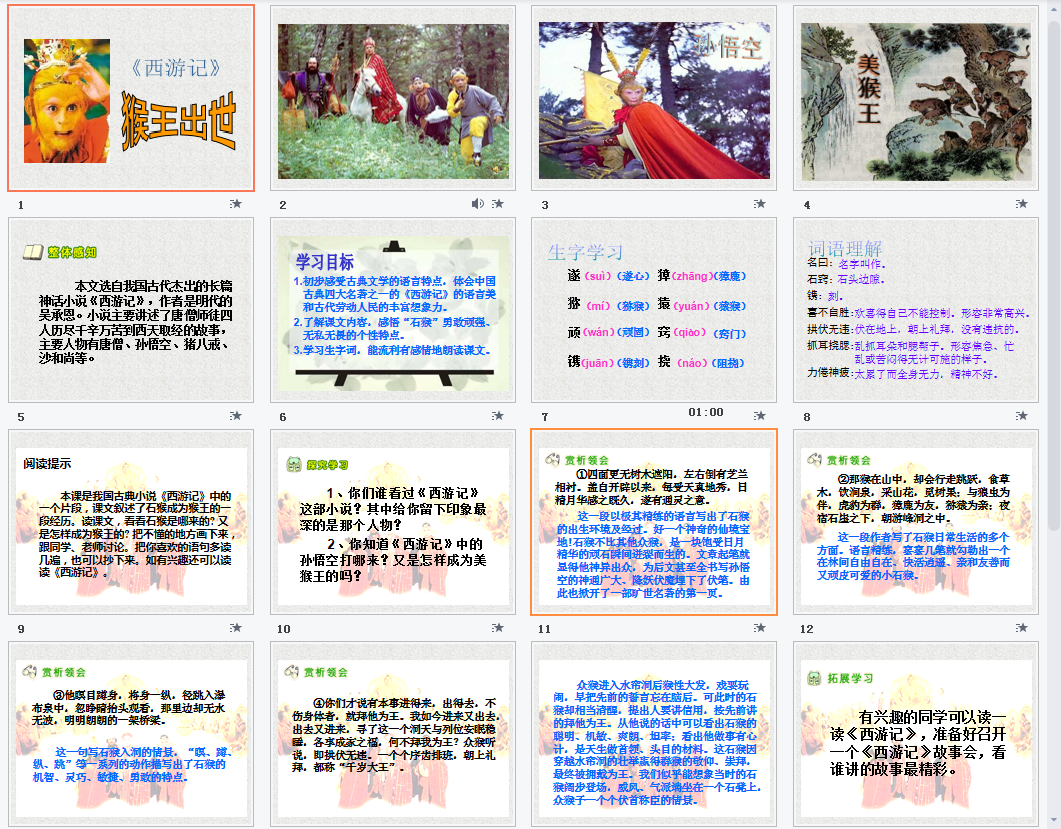Select the 生字学习 slide thumbnail
Viewport: 1061px width, 829px height.
pos(654,310)
